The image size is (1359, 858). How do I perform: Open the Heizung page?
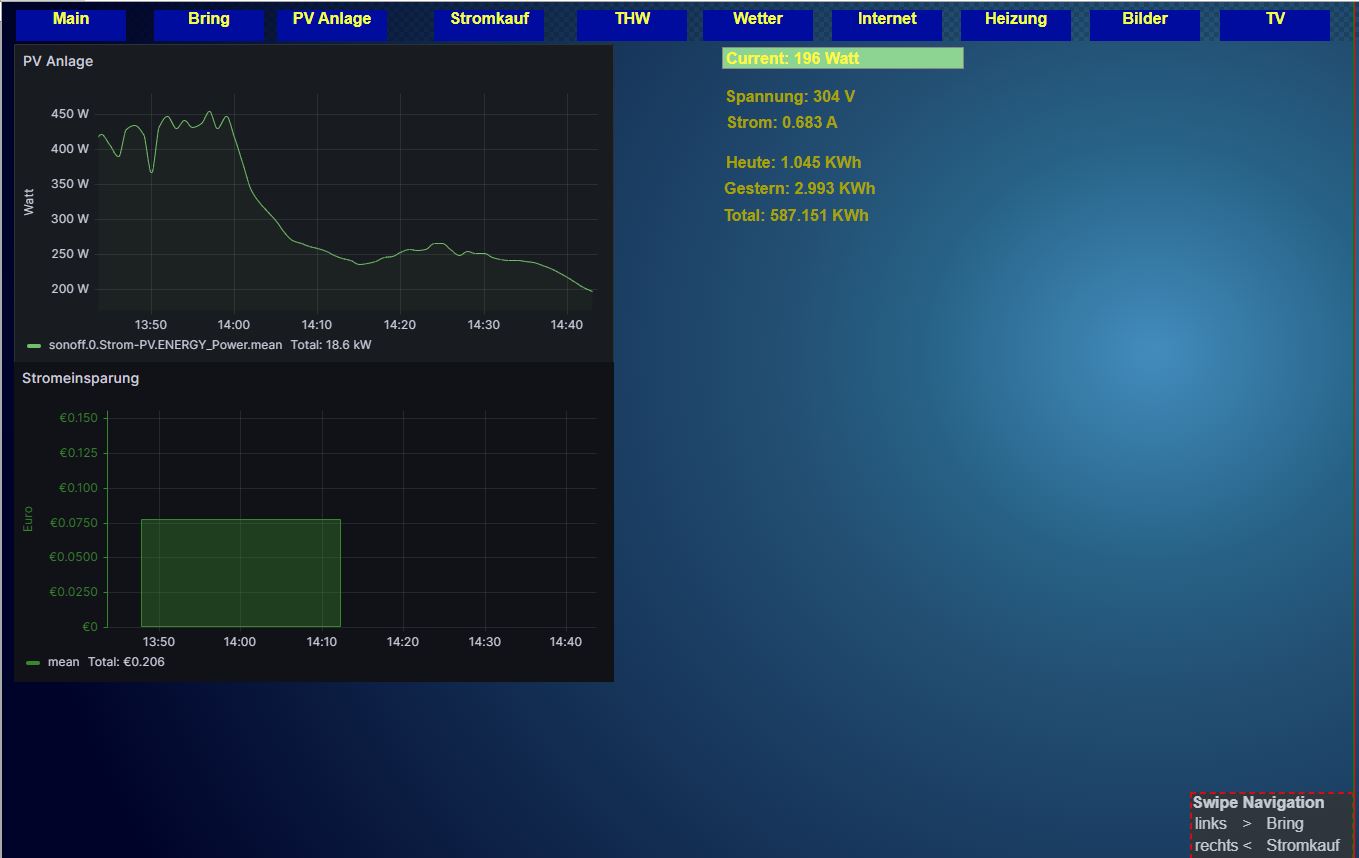[x=1015, y=24]
